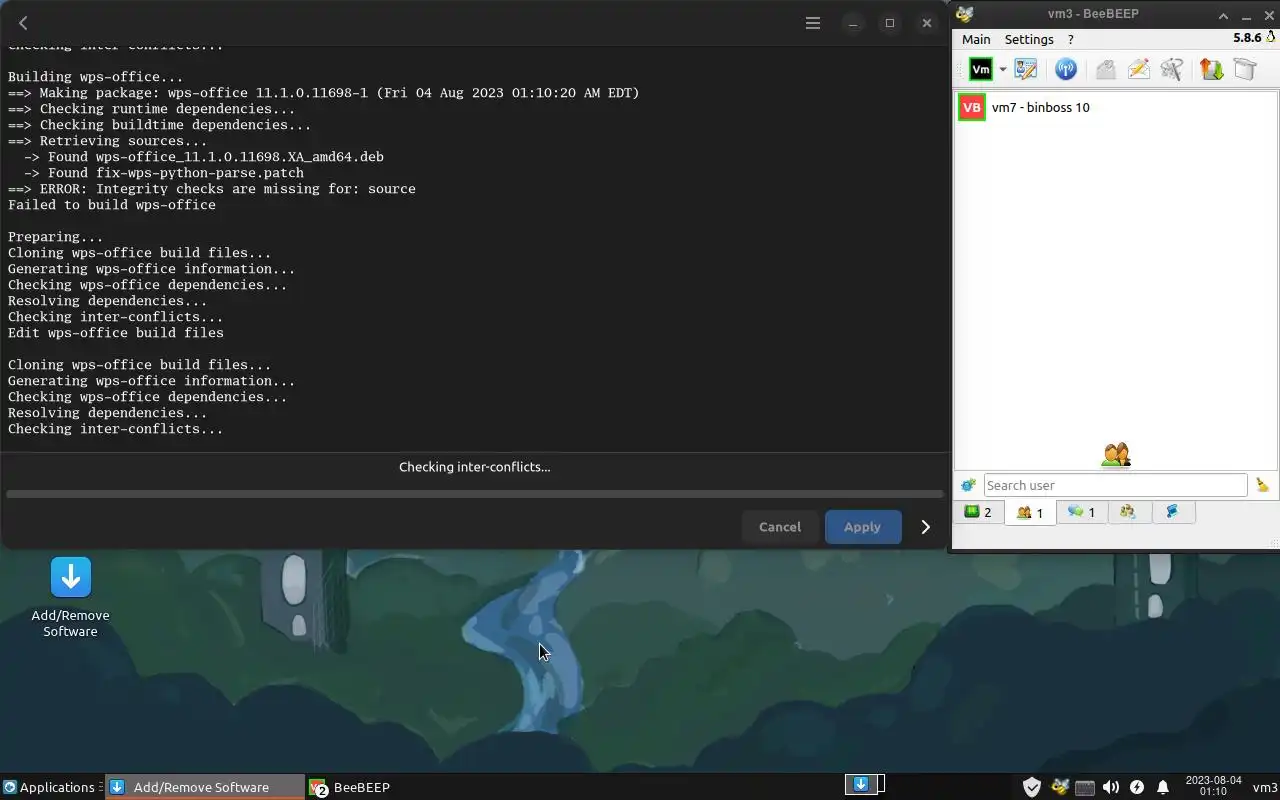Click the greyed-out open envelope icon
The image size is (1280, 800).
click(1105, 69)
